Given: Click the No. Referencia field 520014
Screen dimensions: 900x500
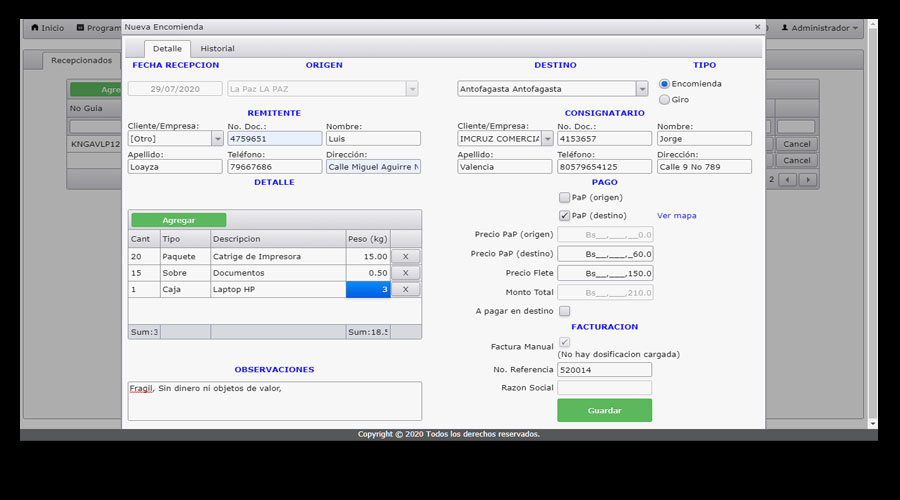Looking at the screenshot, I should 604,370.
